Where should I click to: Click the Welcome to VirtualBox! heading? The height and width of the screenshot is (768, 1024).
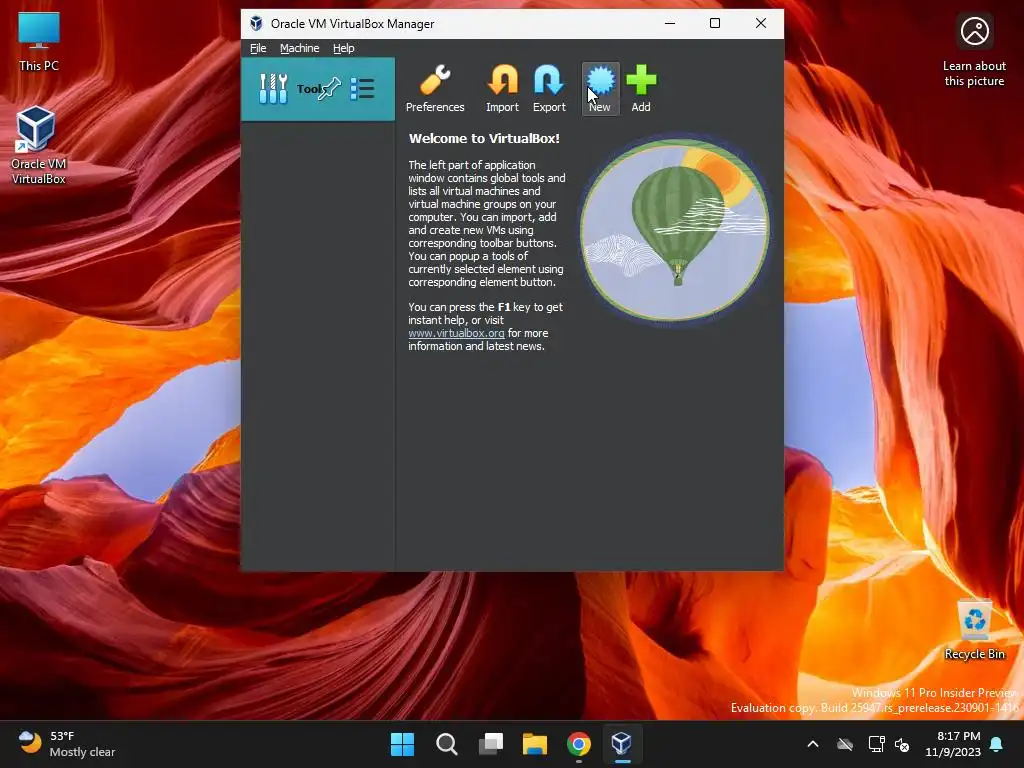pyautogui.click(x=484, y=138)
